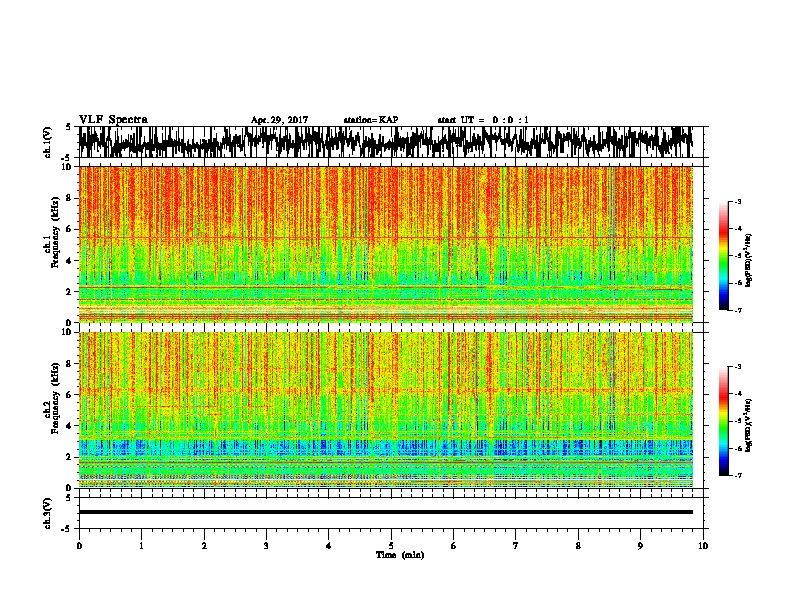This screenshot has height=612, width=792.
Task: Select the "start UT = 0:0:1" header text
Action: (483, 120)
